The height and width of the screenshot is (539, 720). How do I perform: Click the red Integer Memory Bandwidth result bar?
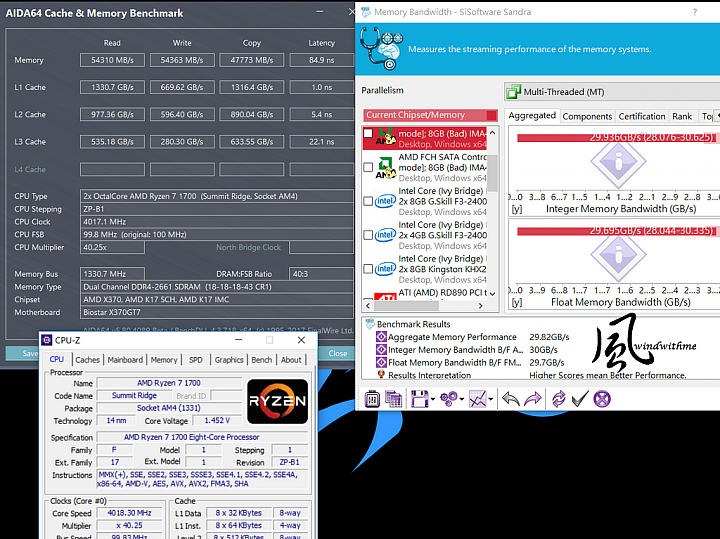616,137
